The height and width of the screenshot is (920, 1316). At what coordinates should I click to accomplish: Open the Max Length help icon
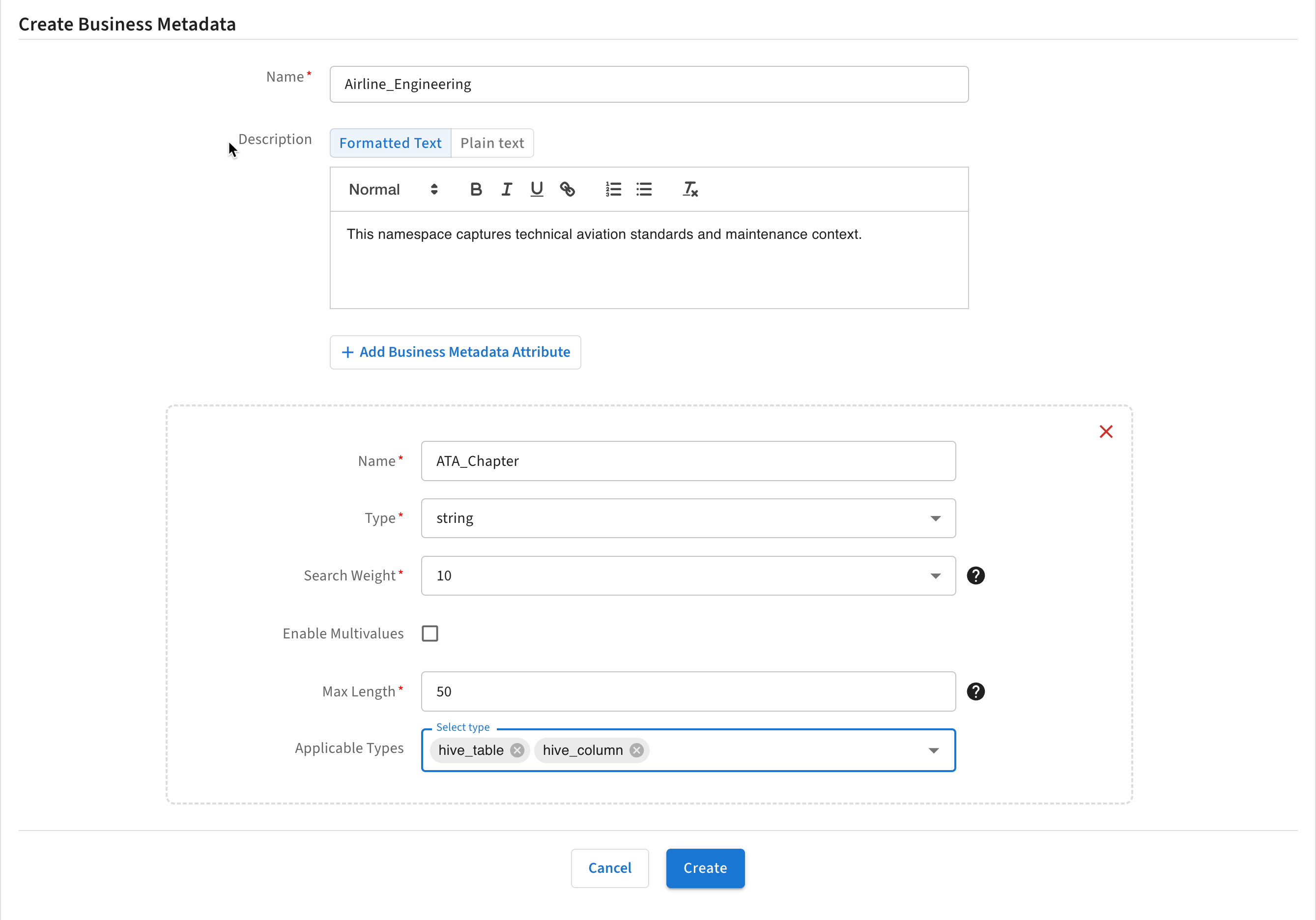pos(975,691)
